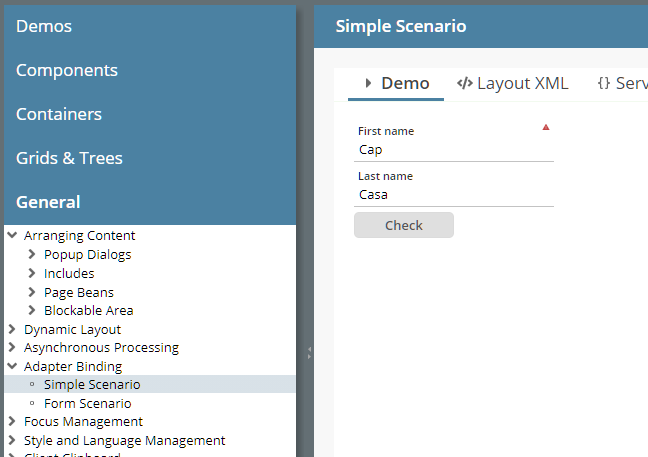Collapse the Adapter Binding node
Viewport: 648px width, 457px height.
[x=12, y=367]
